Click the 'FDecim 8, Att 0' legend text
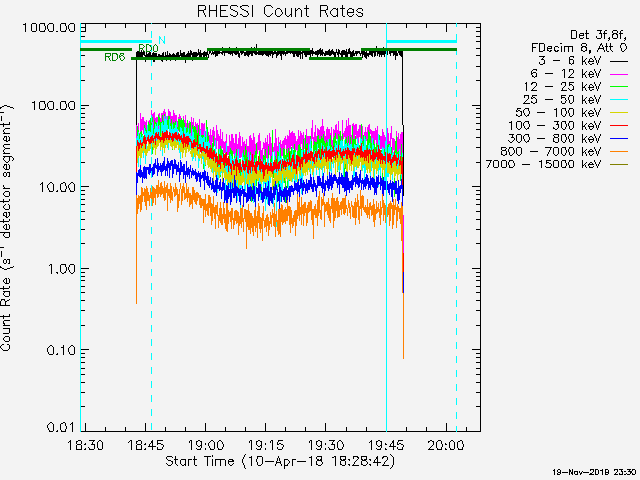 click(579, 48)
